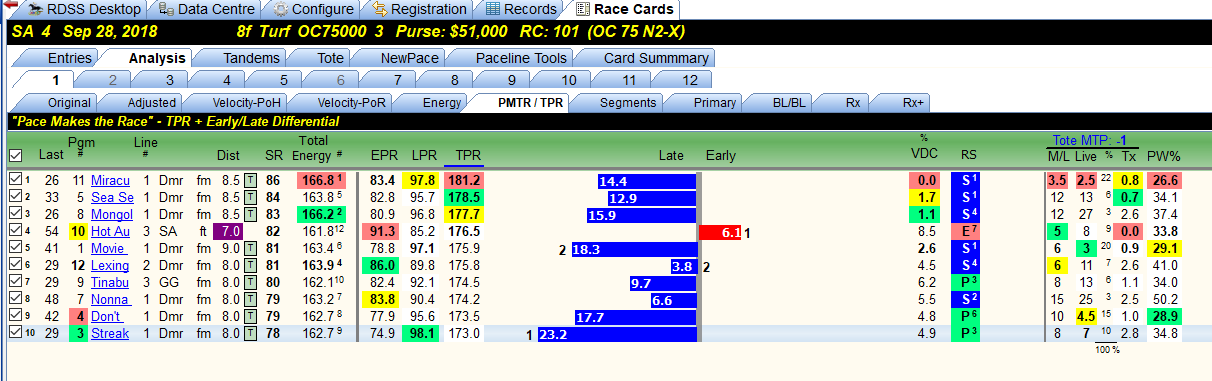Screen dimensions: 1212x381
Task: Click the turf 'T' icon in Mongol row
Action: coord(251,214)
